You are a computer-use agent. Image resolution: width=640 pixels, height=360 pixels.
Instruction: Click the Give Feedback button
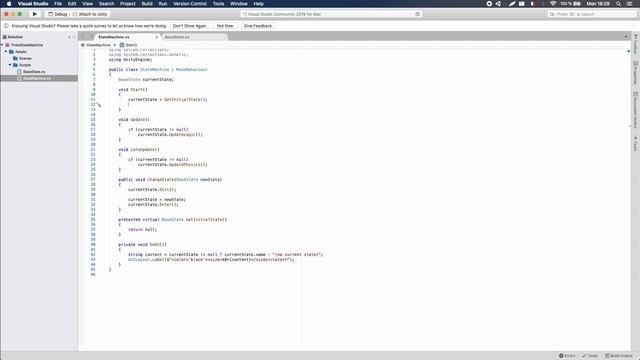click(258, 26)
